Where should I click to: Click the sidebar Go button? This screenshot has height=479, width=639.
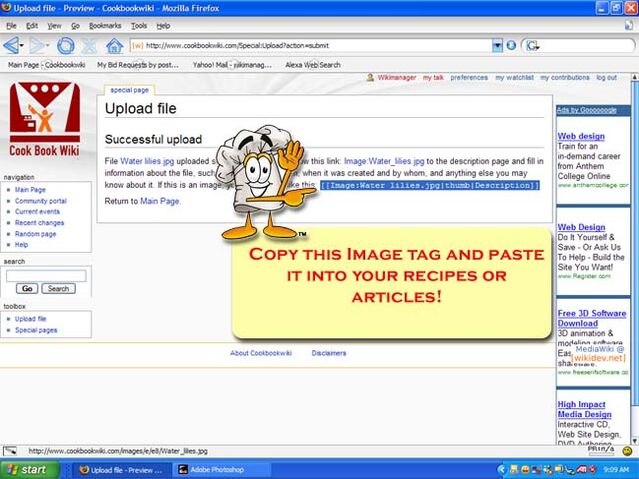click(x=27, y=289)
